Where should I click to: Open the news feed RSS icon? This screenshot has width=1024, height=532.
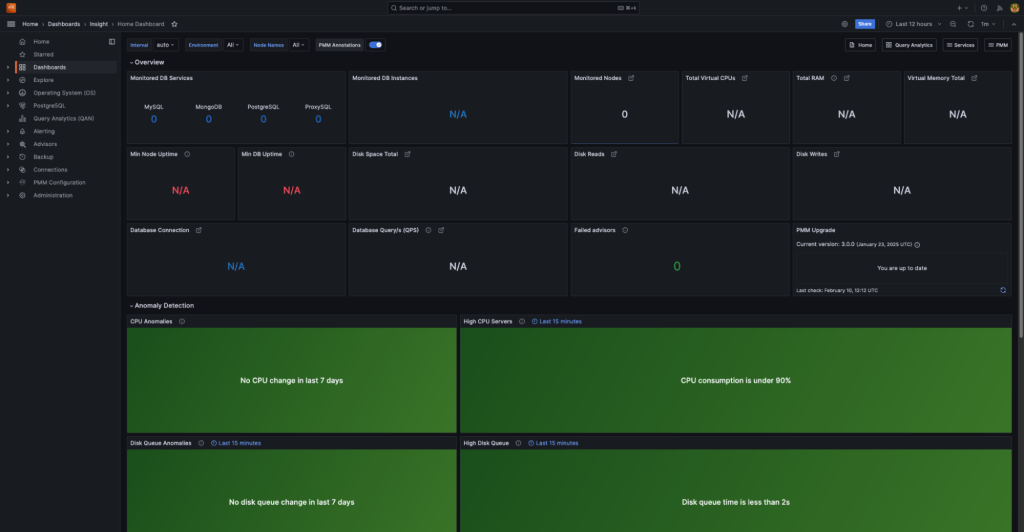[999, 7]
